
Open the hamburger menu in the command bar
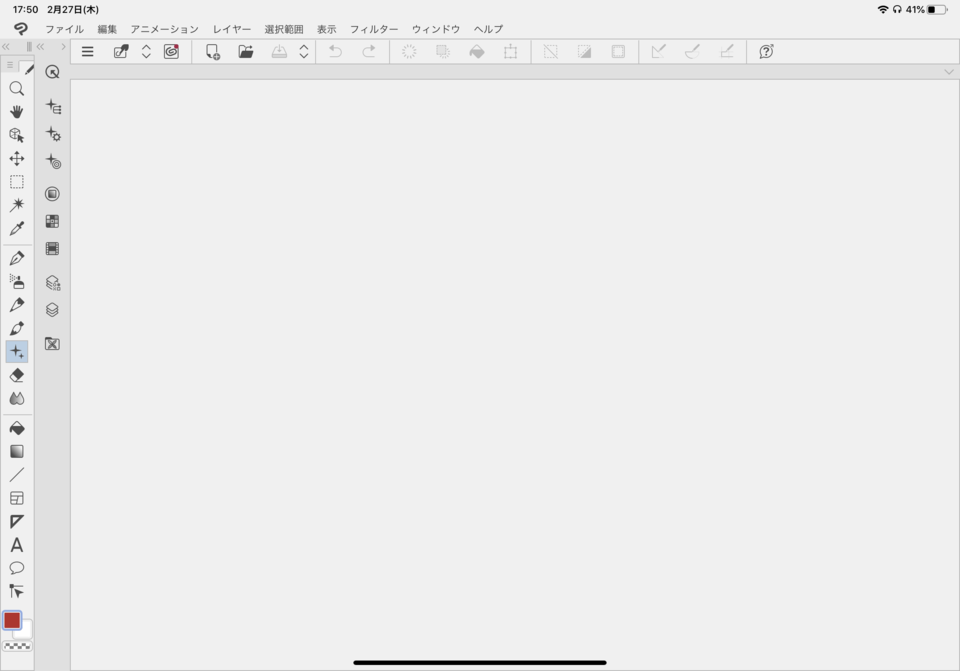(x=88, y=52)
